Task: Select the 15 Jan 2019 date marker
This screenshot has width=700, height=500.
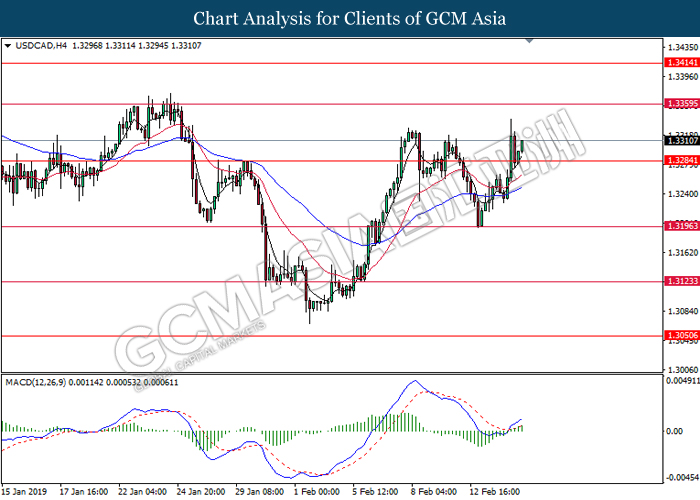Action: click(x=25, y=492)
